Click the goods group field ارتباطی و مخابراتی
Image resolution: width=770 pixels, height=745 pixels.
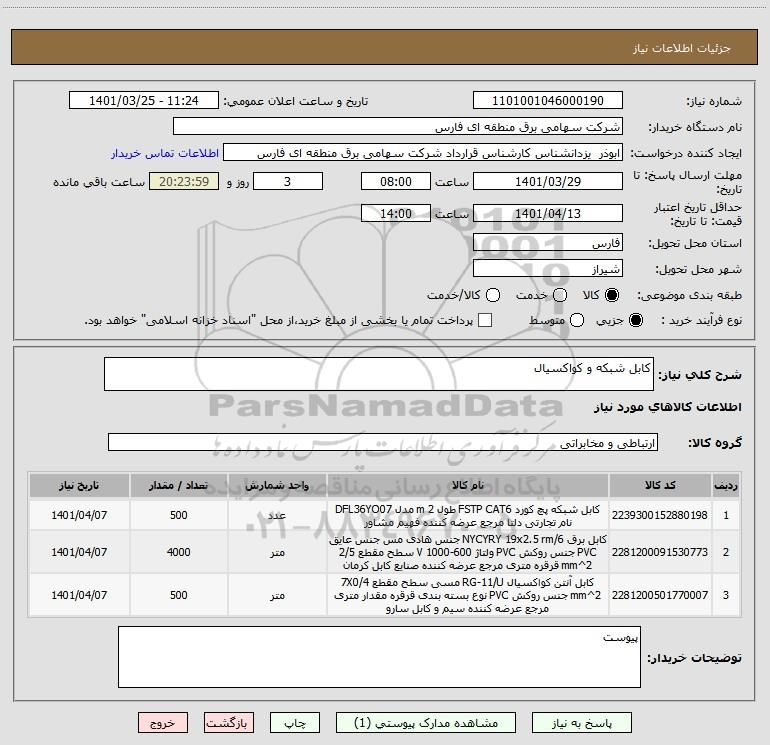[x=383, y=442]
